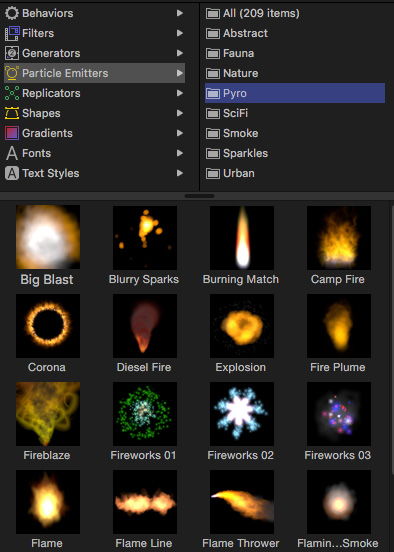
Task: Select the Shapes category label
Action: [41, 113]
